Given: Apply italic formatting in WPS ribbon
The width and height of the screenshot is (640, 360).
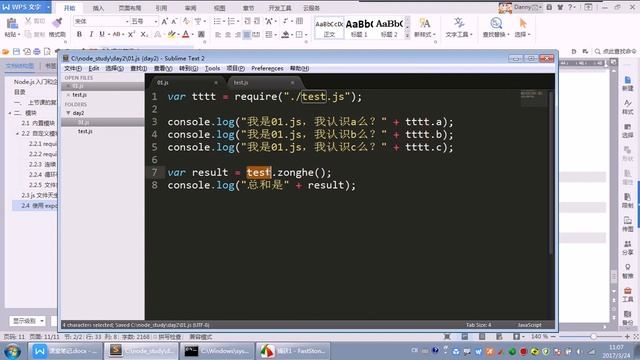Looking at the screenshot, I should (x=91, y=35).
